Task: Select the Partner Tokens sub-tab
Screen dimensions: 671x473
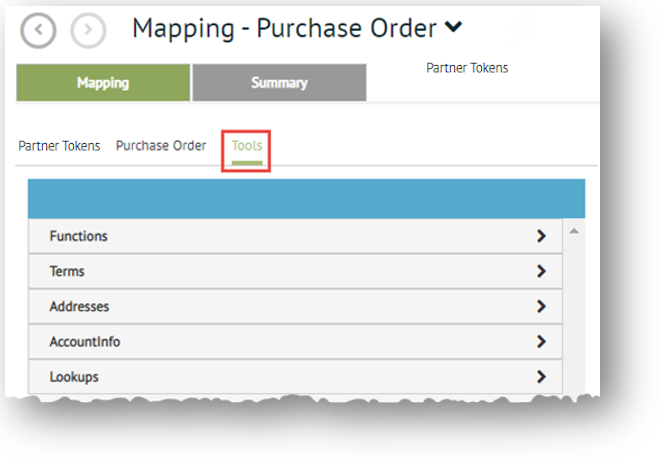Action: 59,146
